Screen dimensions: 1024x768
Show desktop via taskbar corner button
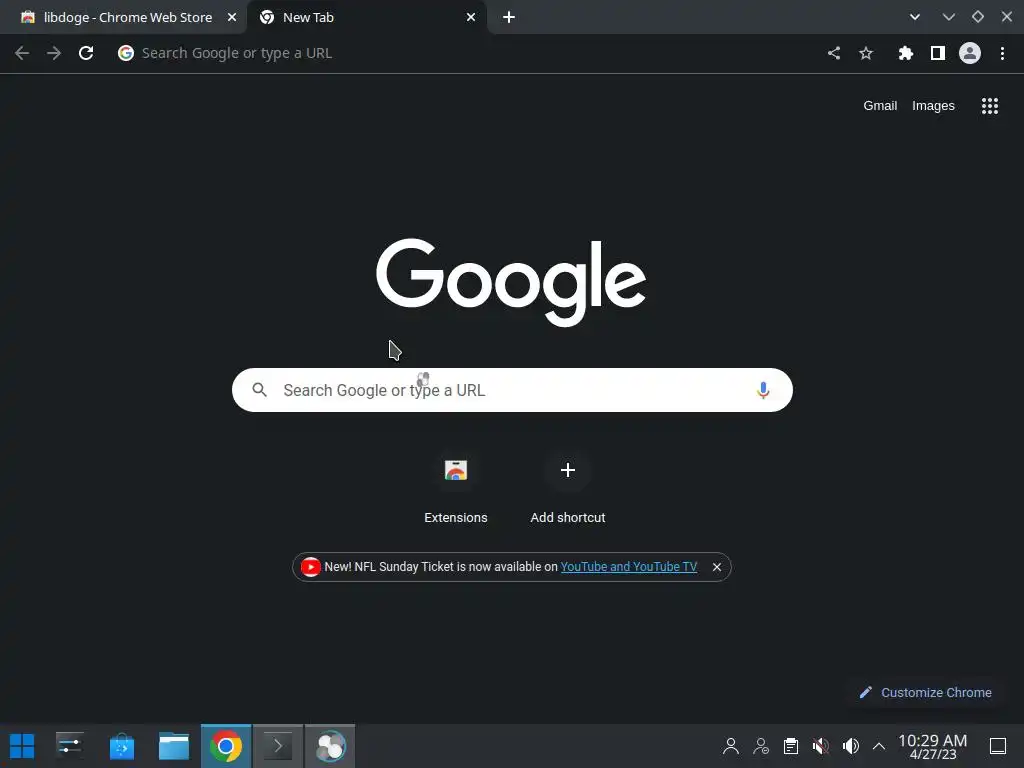coord(998,746)
